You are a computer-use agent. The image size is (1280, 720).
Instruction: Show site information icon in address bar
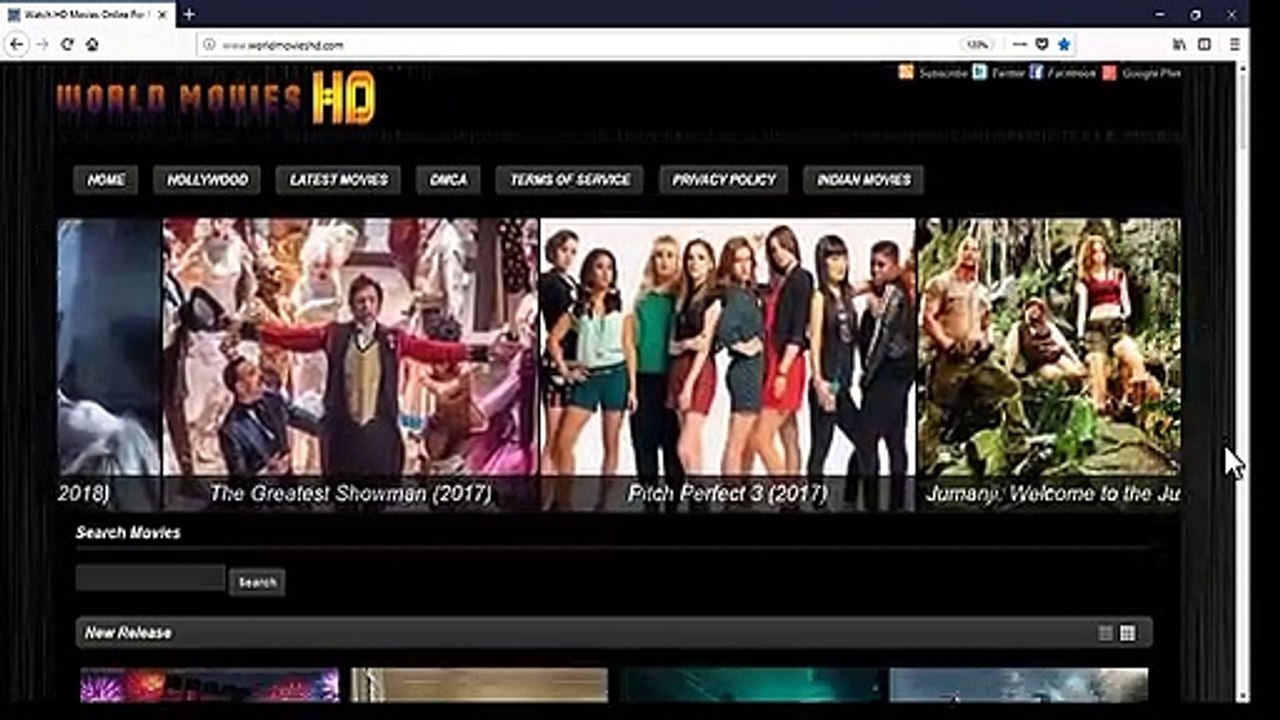(x=209, y=45)
